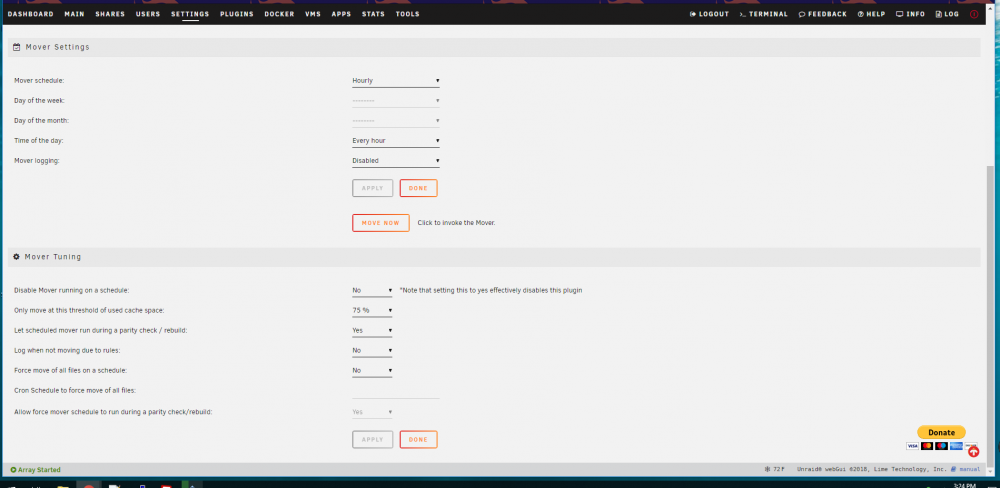The image size is (1000, 488).
Task: Click Apply in Mover Tuning
Action: tap(372, 440)
